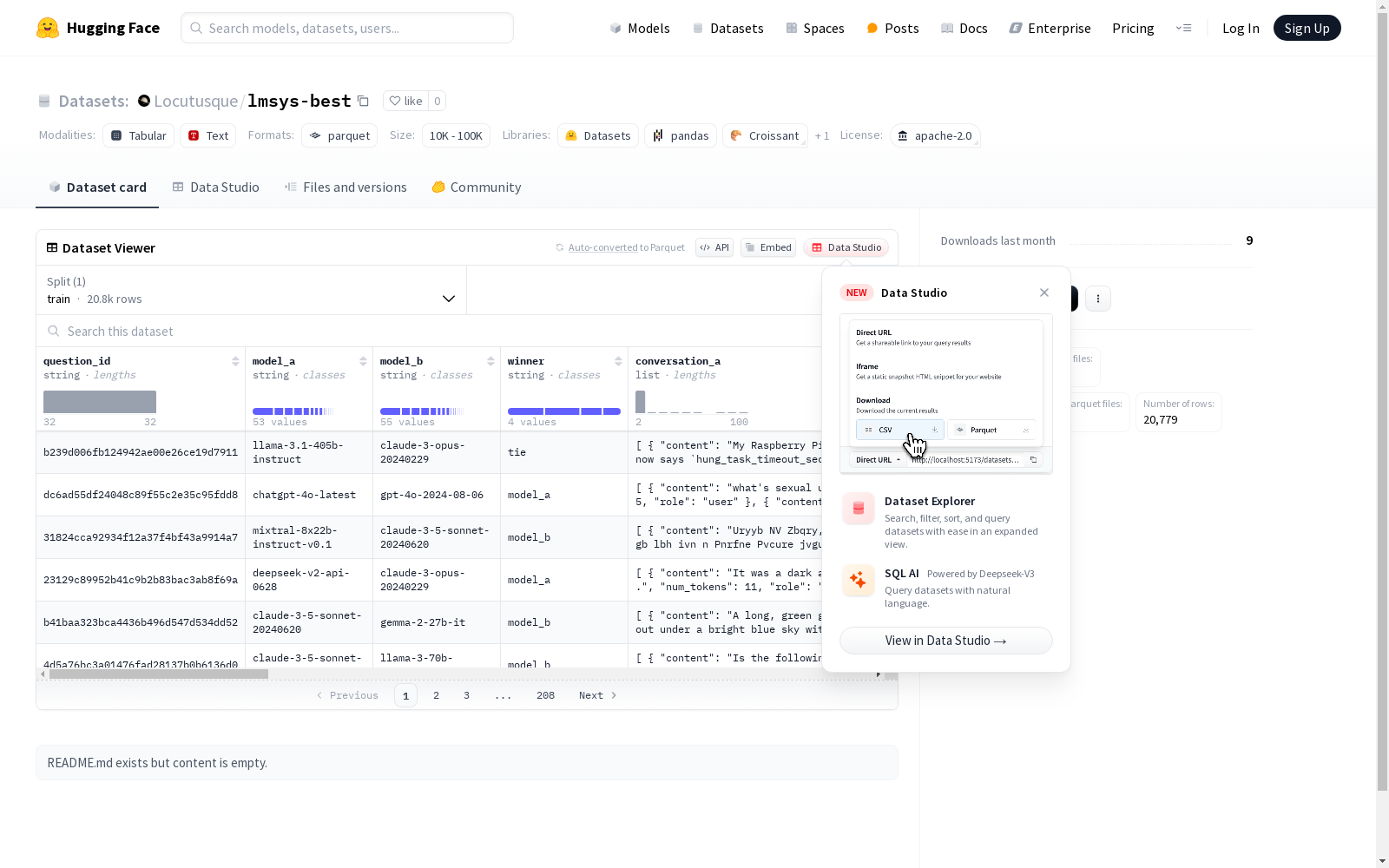Sort the model_a column
Viewport: 1389px width, 868px height.
363,361
